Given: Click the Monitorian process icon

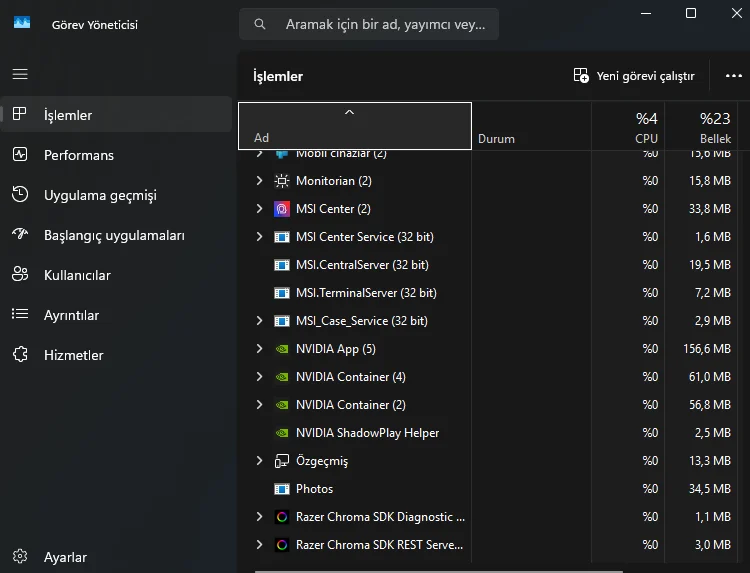Looking at the screenshot, I should point(282,181).
